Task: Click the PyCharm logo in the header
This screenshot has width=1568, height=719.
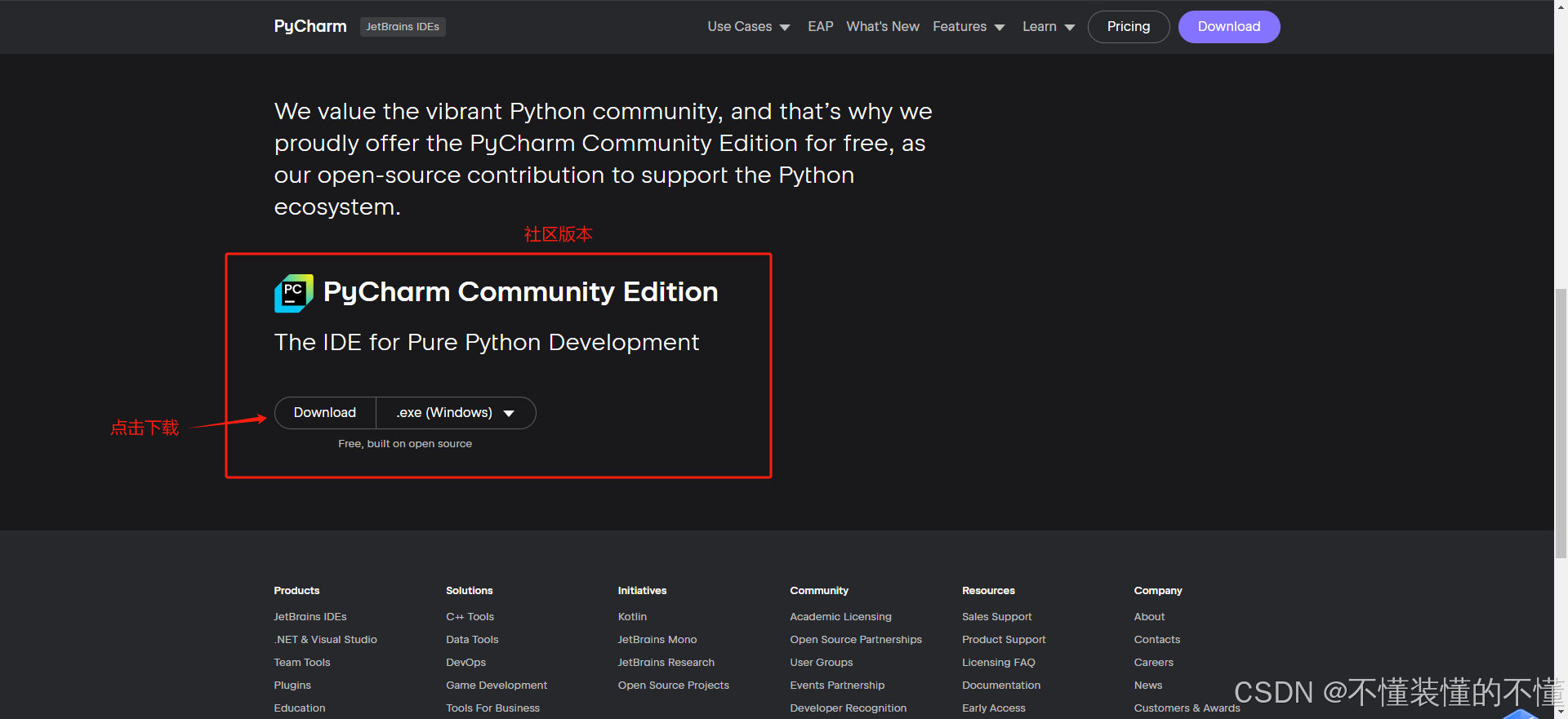Action: (310, 27)
